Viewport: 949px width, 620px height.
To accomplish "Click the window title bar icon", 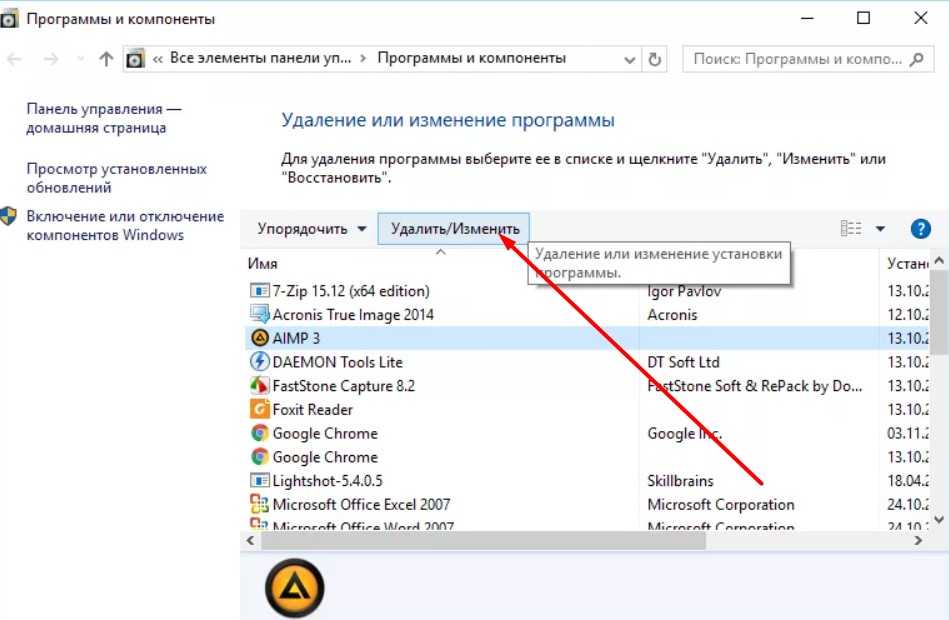I will (8, 19).
